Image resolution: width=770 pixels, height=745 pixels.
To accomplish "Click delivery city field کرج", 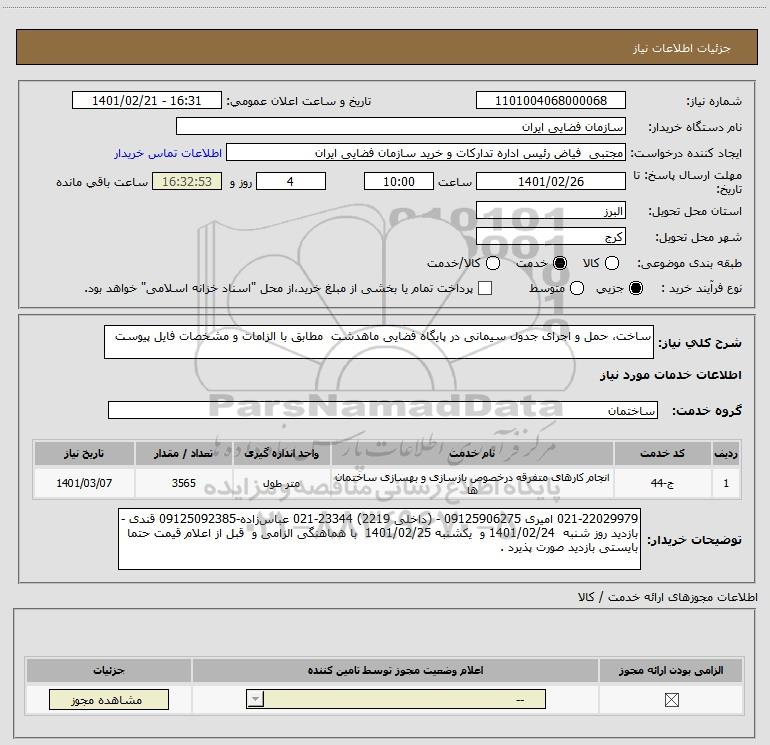I will (x=550, y=237).
